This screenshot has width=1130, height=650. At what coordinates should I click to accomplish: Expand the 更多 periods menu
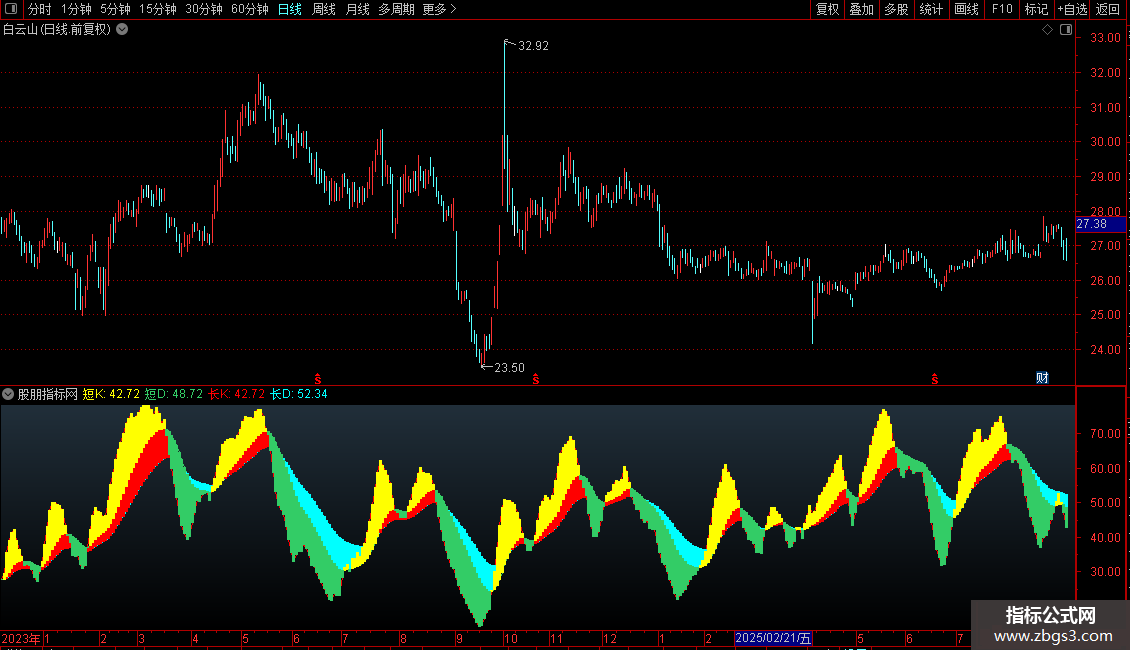[440, 9]
